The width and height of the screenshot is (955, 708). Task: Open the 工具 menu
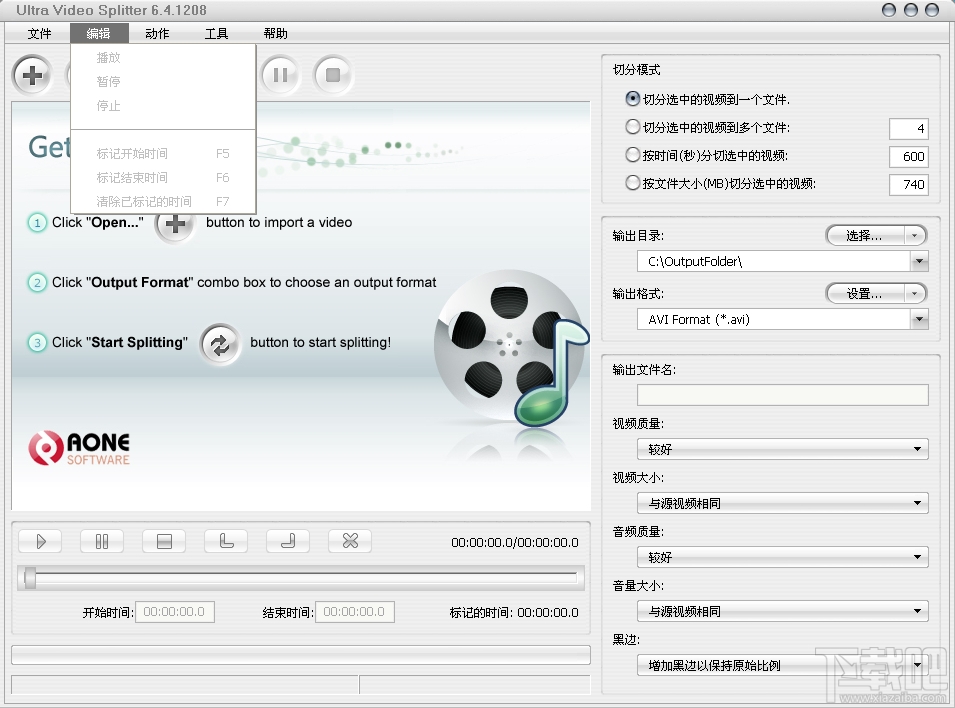click(x=216, y=33)
